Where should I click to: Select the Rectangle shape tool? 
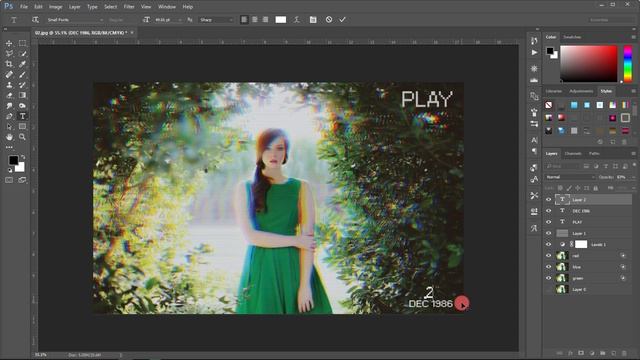22,127
